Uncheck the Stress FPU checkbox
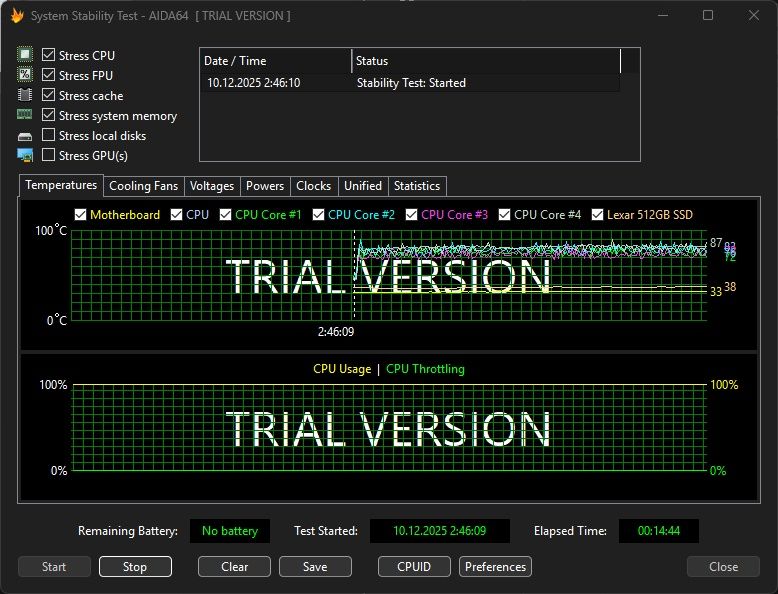 click(48, 75)
